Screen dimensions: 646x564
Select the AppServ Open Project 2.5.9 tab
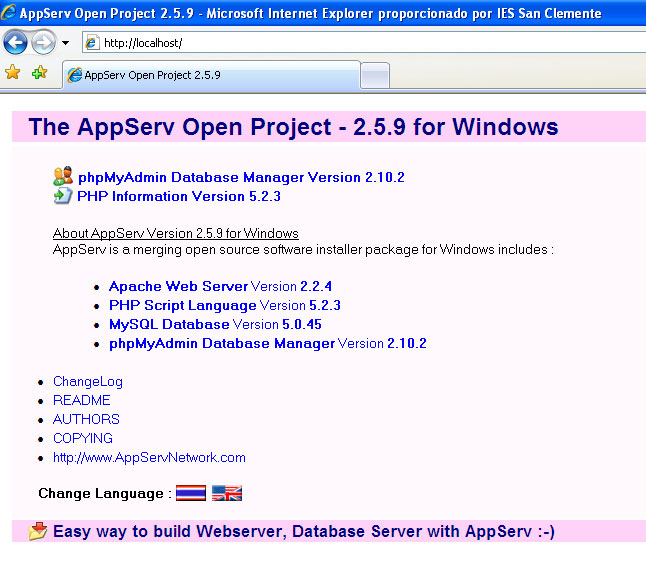click(211, 75)
